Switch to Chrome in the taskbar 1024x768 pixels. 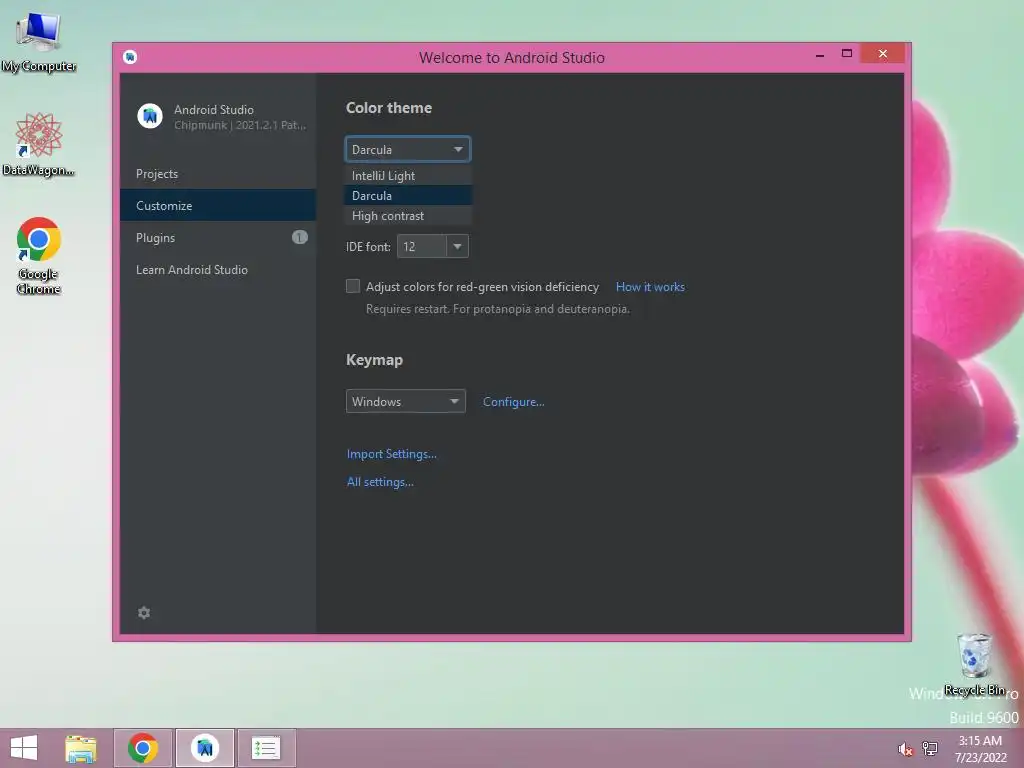pos(143,748)
